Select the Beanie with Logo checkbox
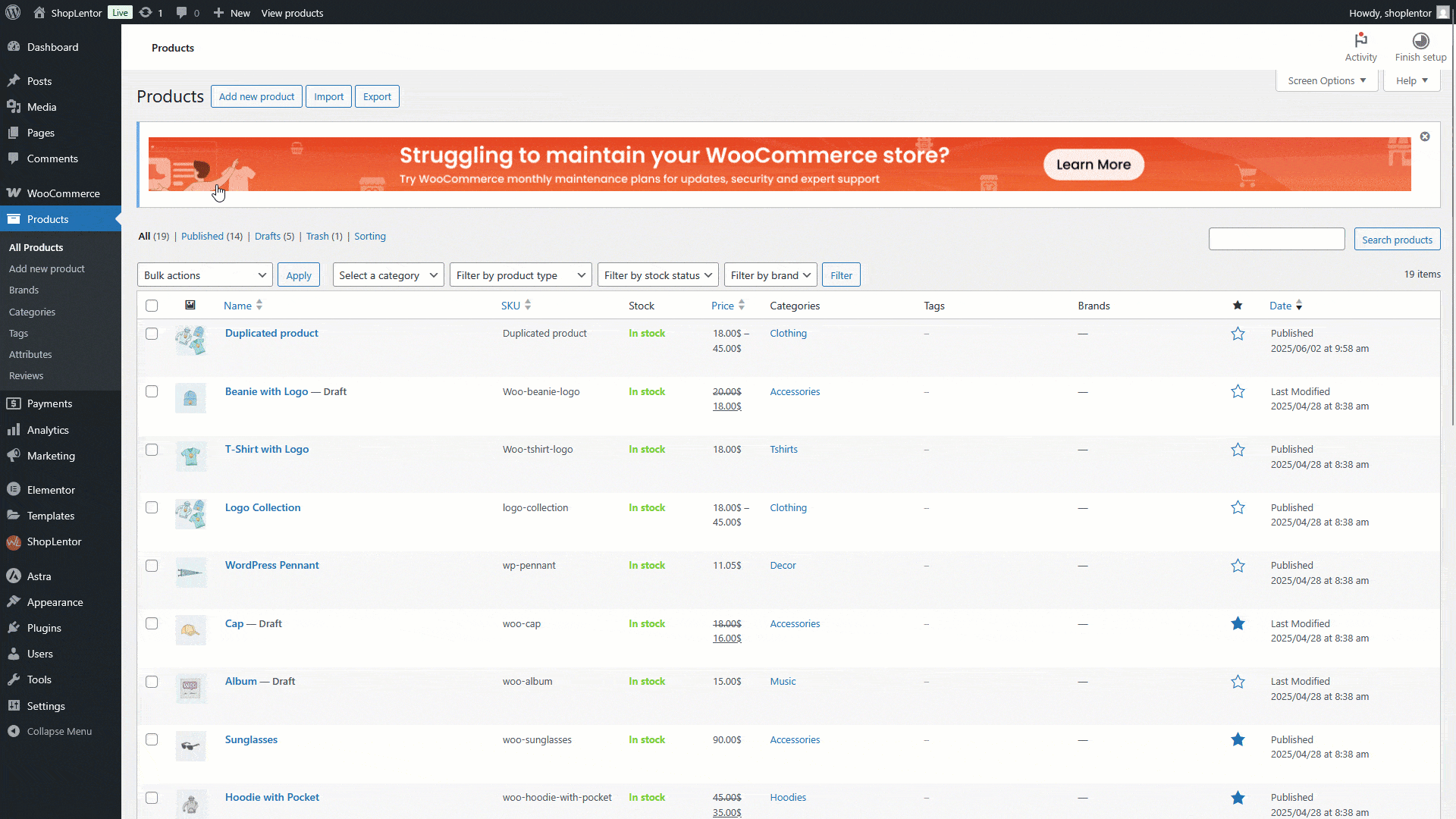The image size is (1456, 819). point(152,391)
